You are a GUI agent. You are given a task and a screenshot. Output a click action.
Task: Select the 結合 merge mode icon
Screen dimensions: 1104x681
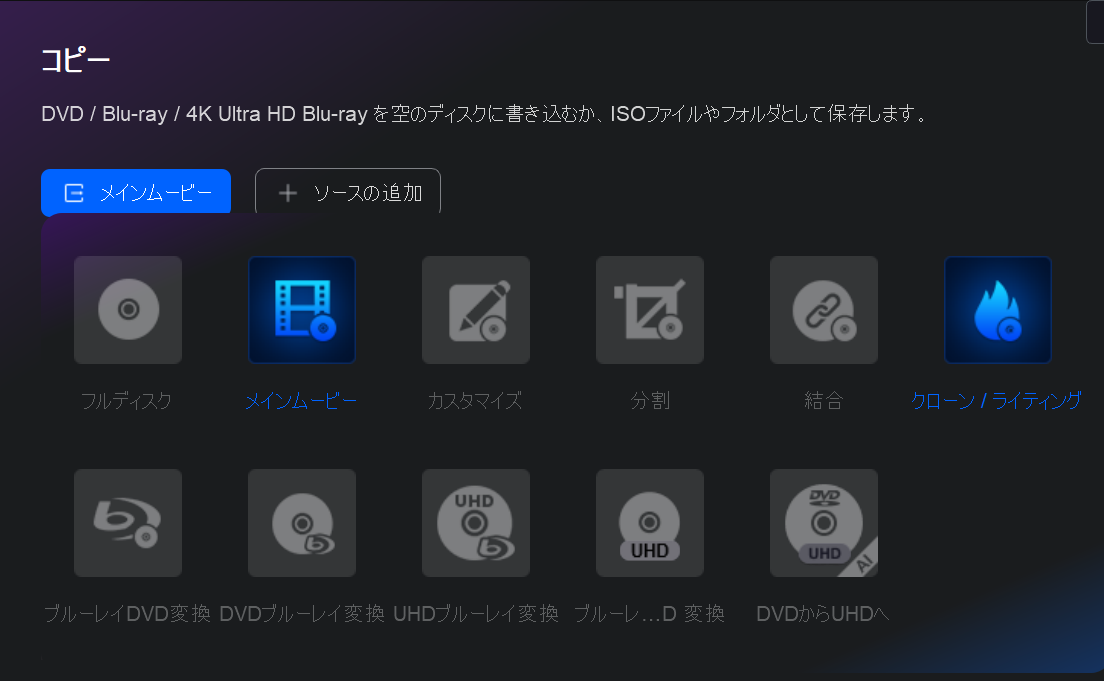[x=824, y=310]
